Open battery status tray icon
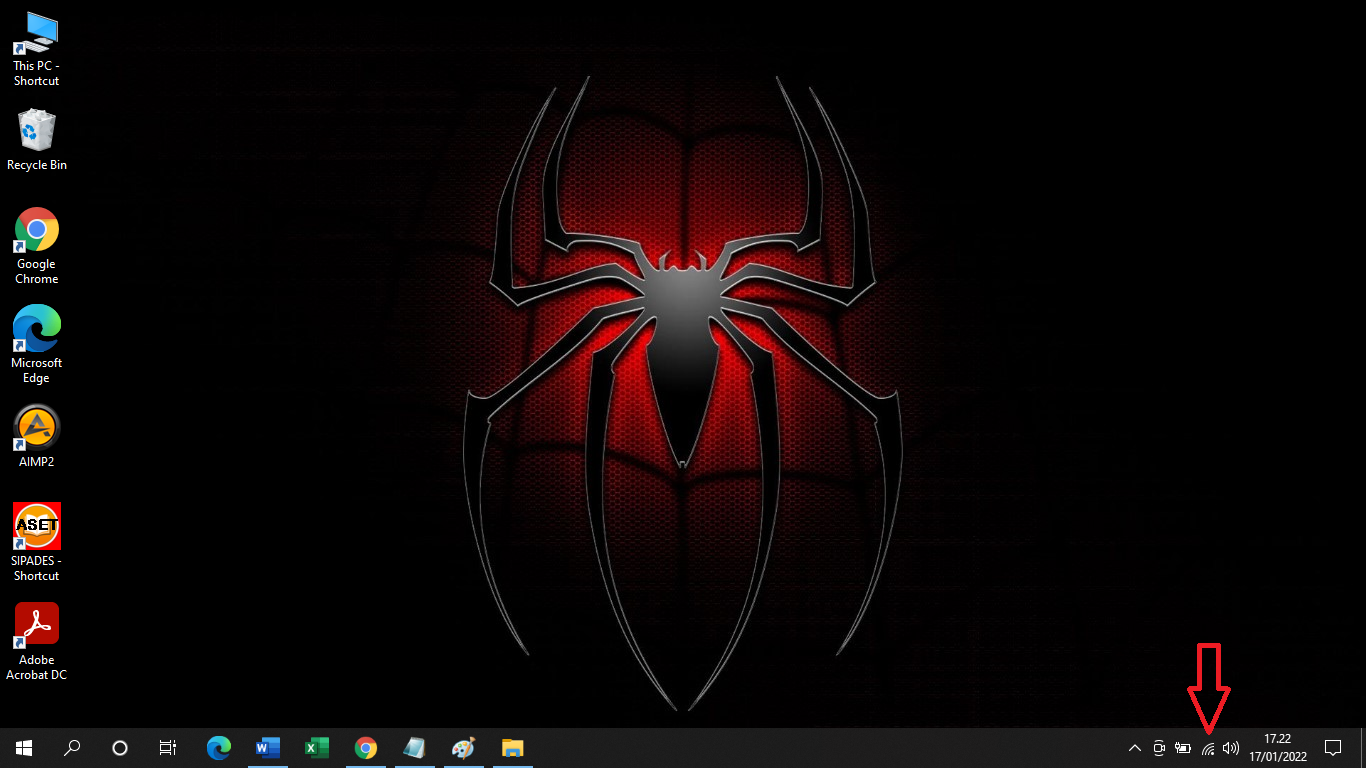Viewport: 1366px width, 768px height. [x=1183, y=748]
